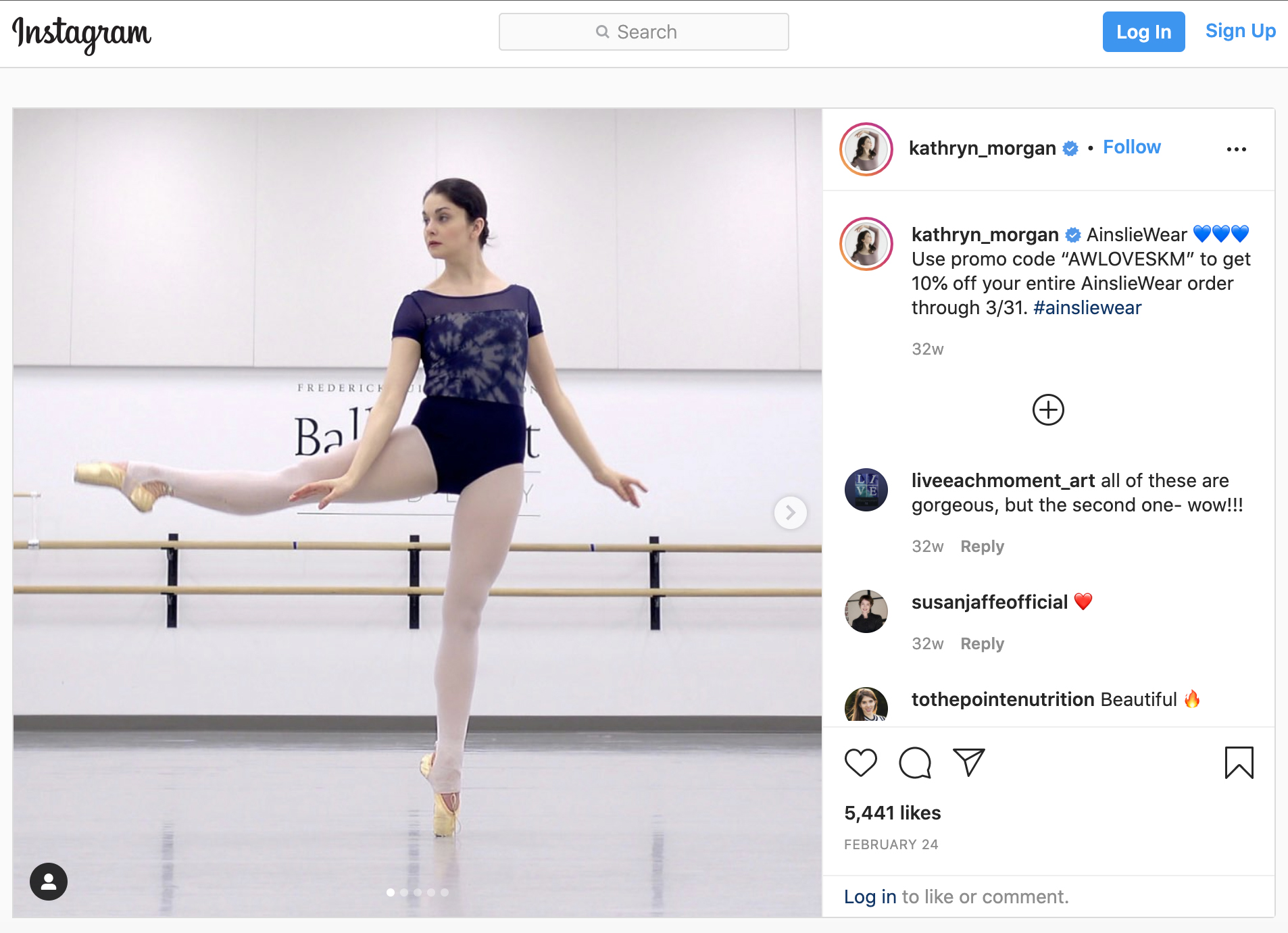Reply to susanjaffeofficial comment
The width and height of the screenshot is (1288, 933).
point(982,644)
